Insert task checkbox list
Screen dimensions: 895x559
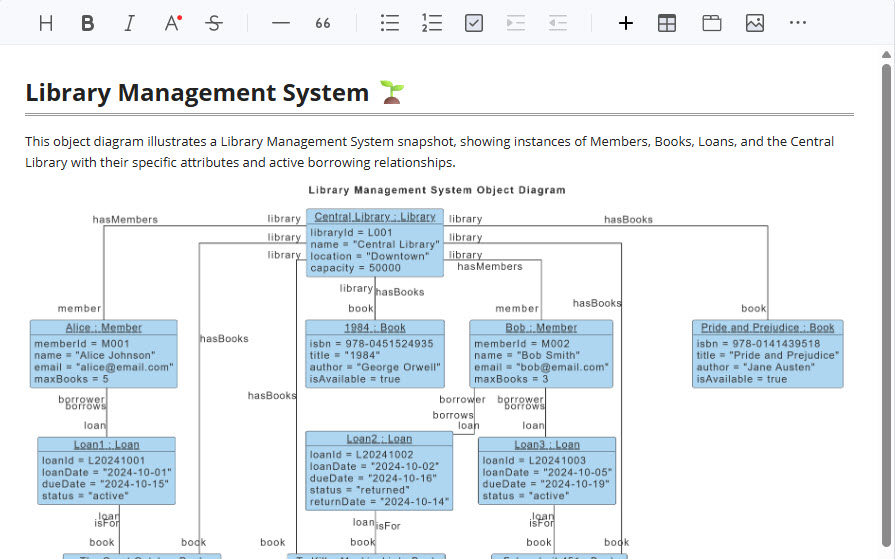click(x=474, y=23)
